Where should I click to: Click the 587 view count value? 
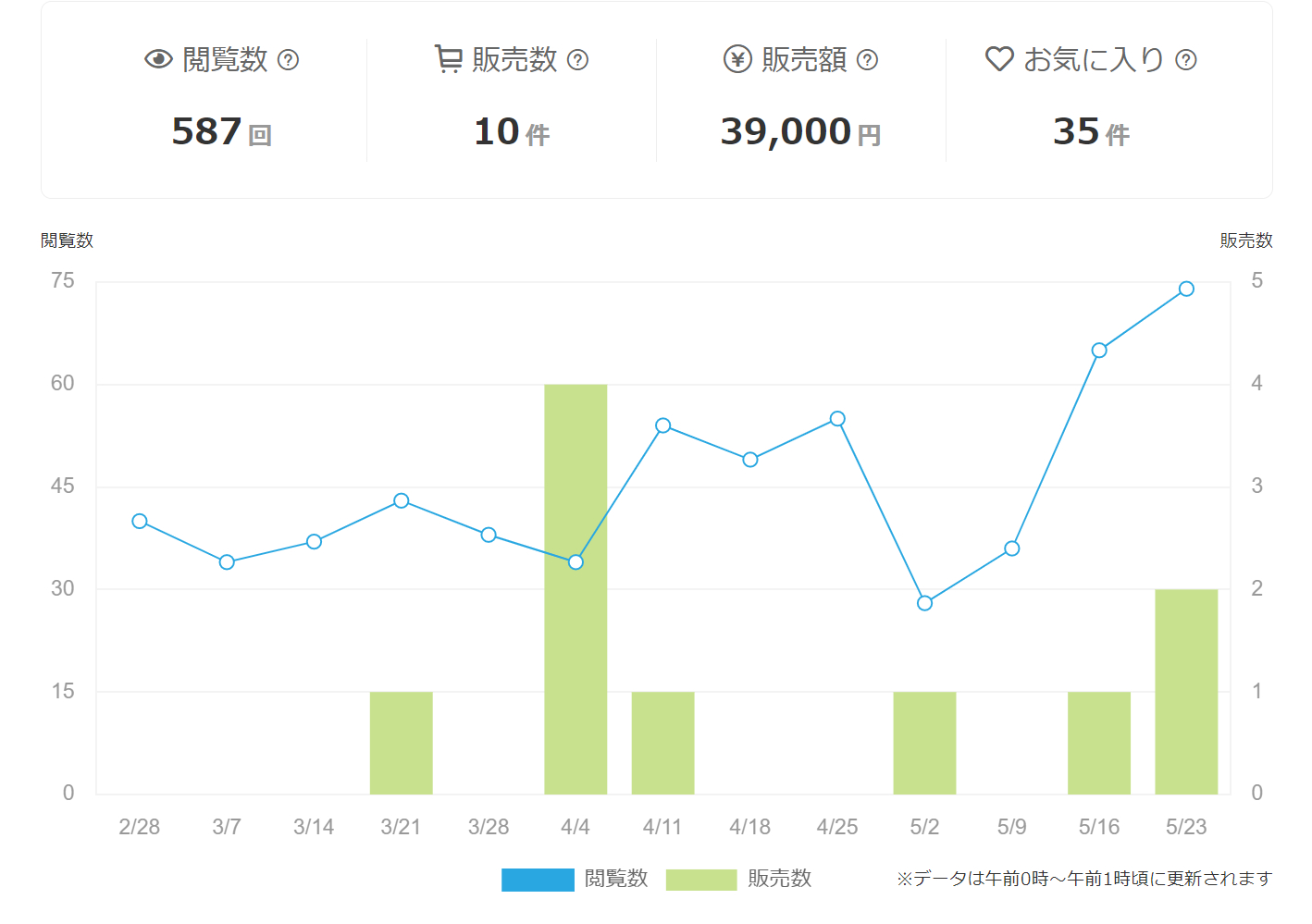tap(207, 131)
